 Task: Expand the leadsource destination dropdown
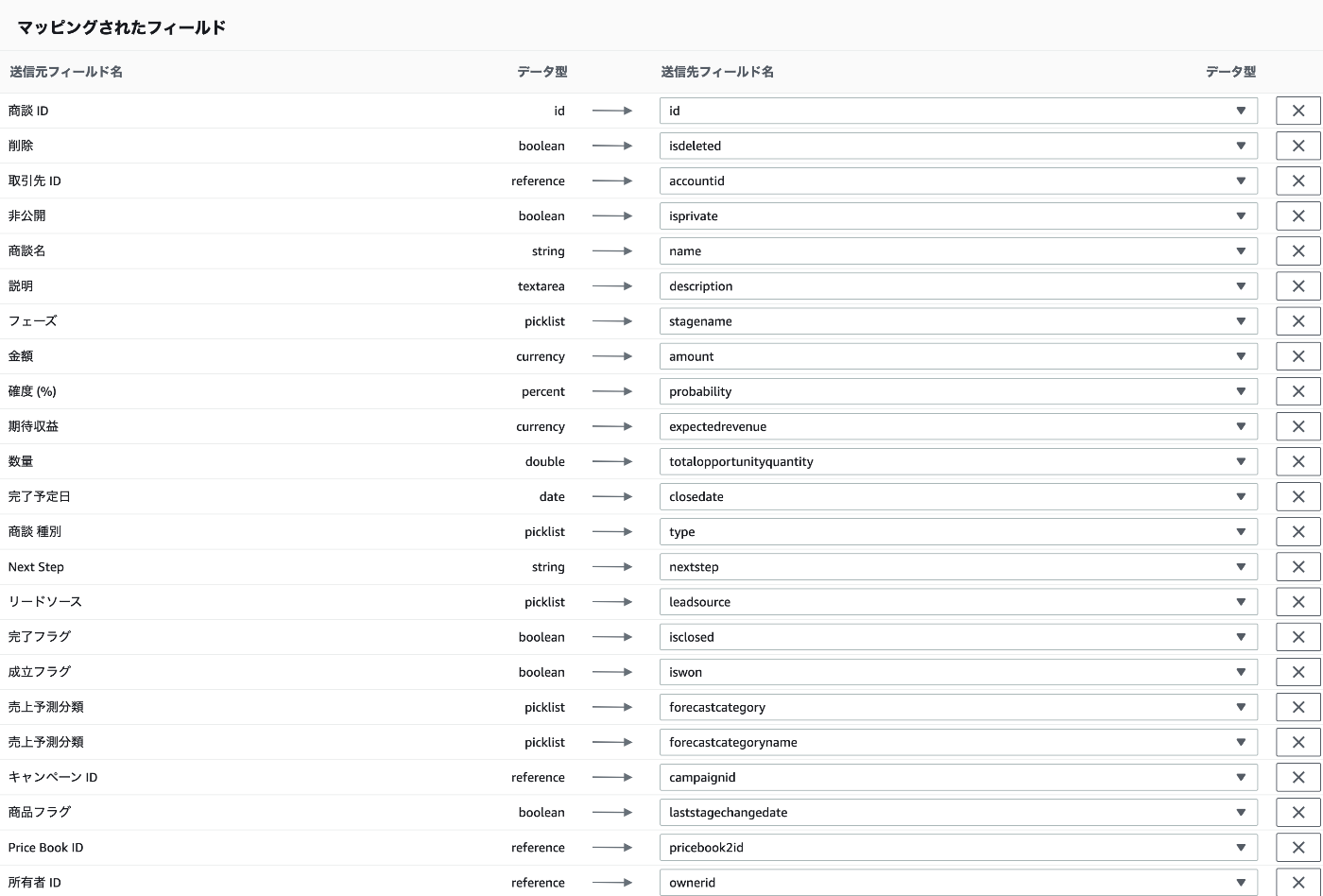958,601
